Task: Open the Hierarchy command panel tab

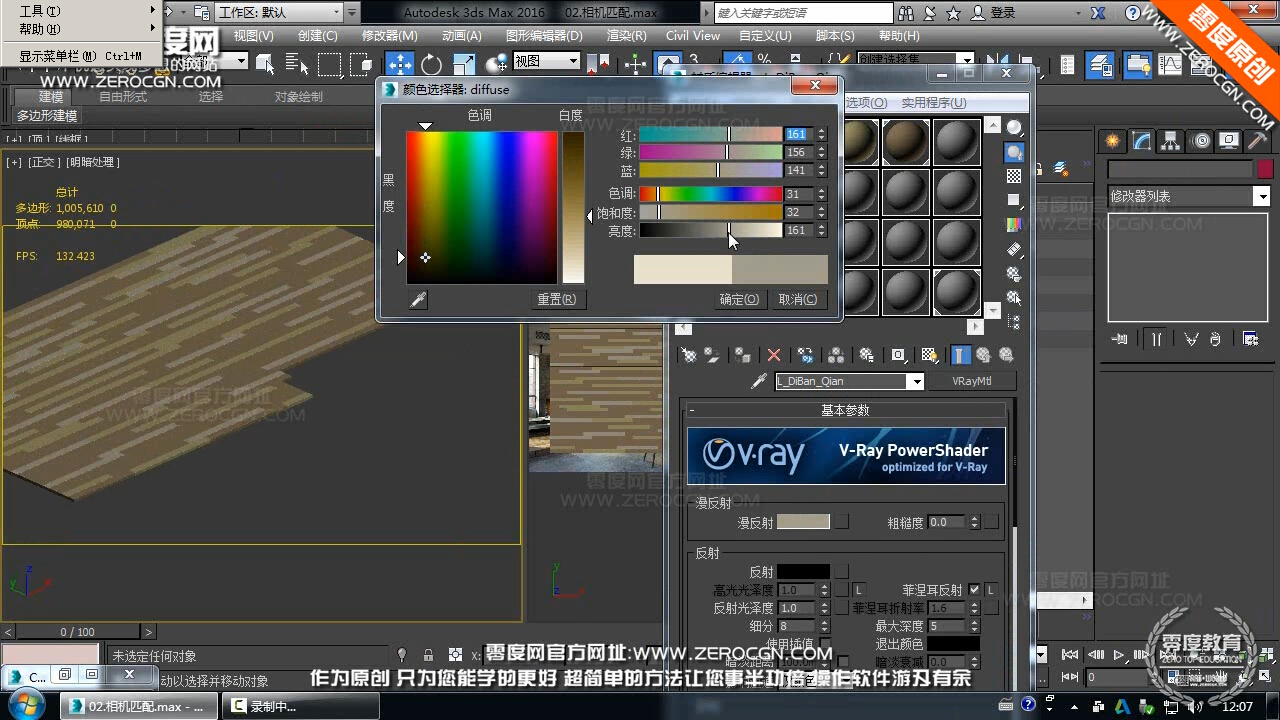Action: [1171, 141]
